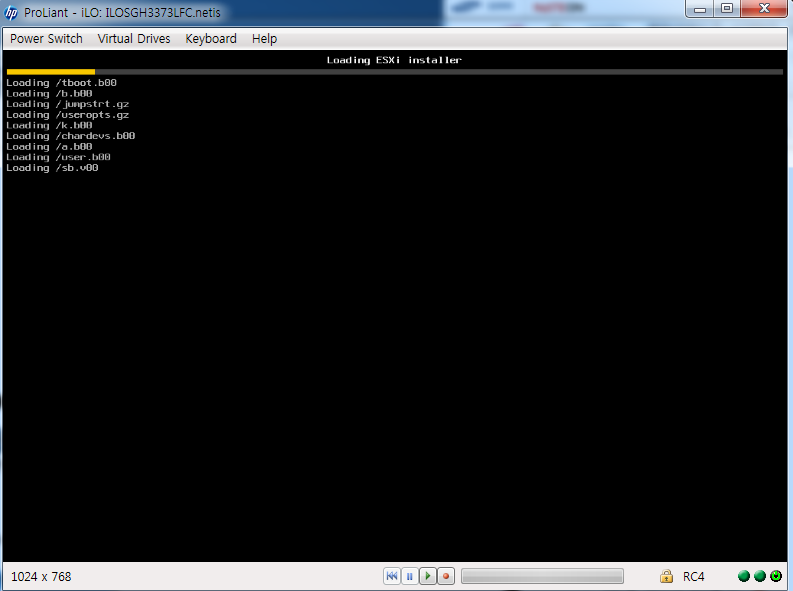The height and width of the screenshot is (591, 793).
Task: Click the rewind to start playback button
Action: [x=392, y=576]
